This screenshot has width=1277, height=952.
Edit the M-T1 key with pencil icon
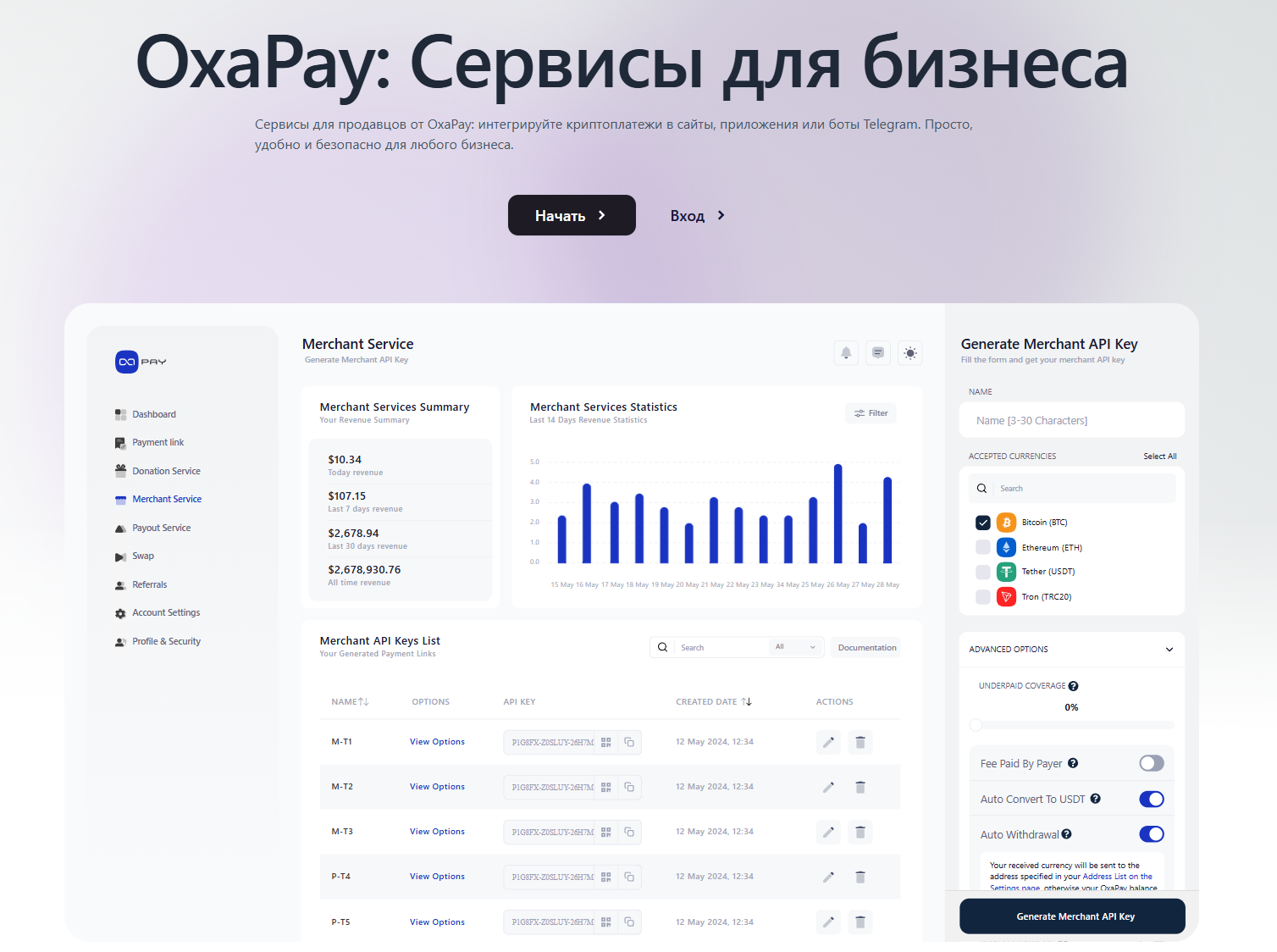(829, 742)
